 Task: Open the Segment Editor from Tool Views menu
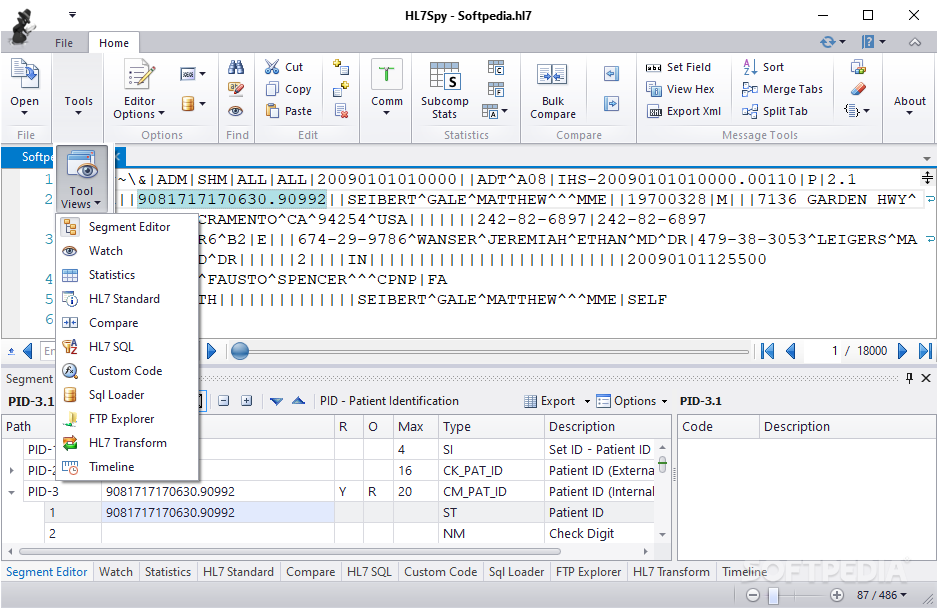pyautogui.click(x=127, y=227)
